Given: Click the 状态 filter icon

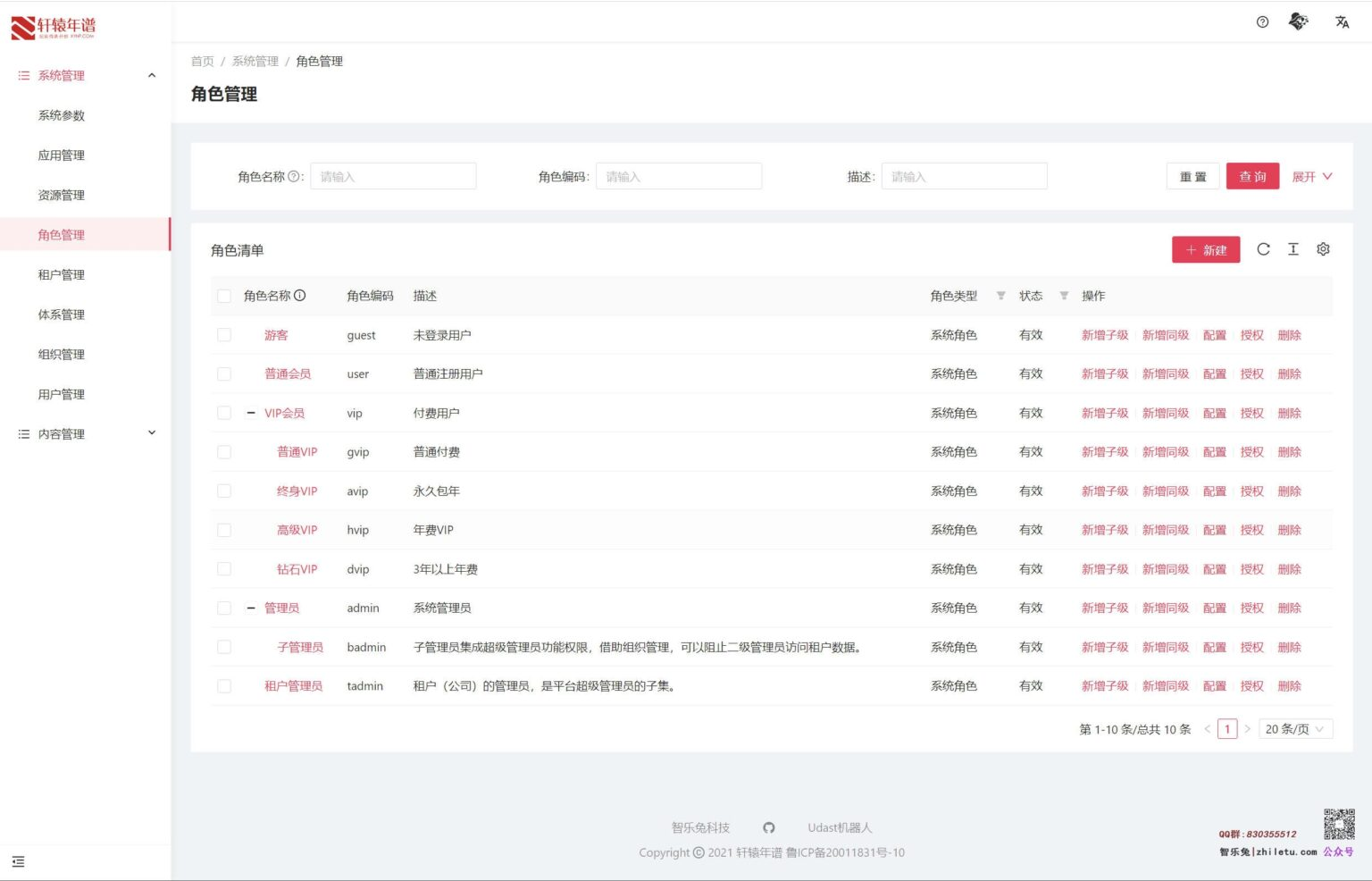Looking at the screenshot, I should (1064, 296).
